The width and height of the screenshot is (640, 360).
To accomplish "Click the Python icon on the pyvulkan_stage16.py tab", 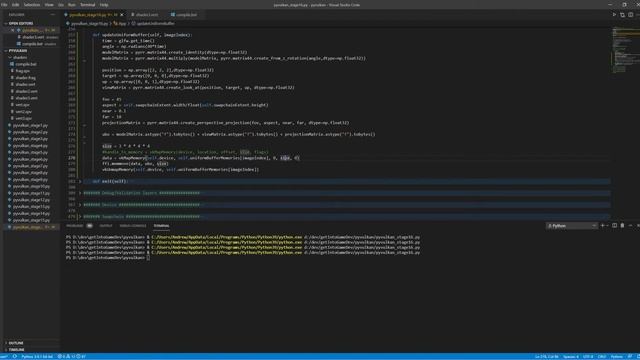I will [66, 15].
